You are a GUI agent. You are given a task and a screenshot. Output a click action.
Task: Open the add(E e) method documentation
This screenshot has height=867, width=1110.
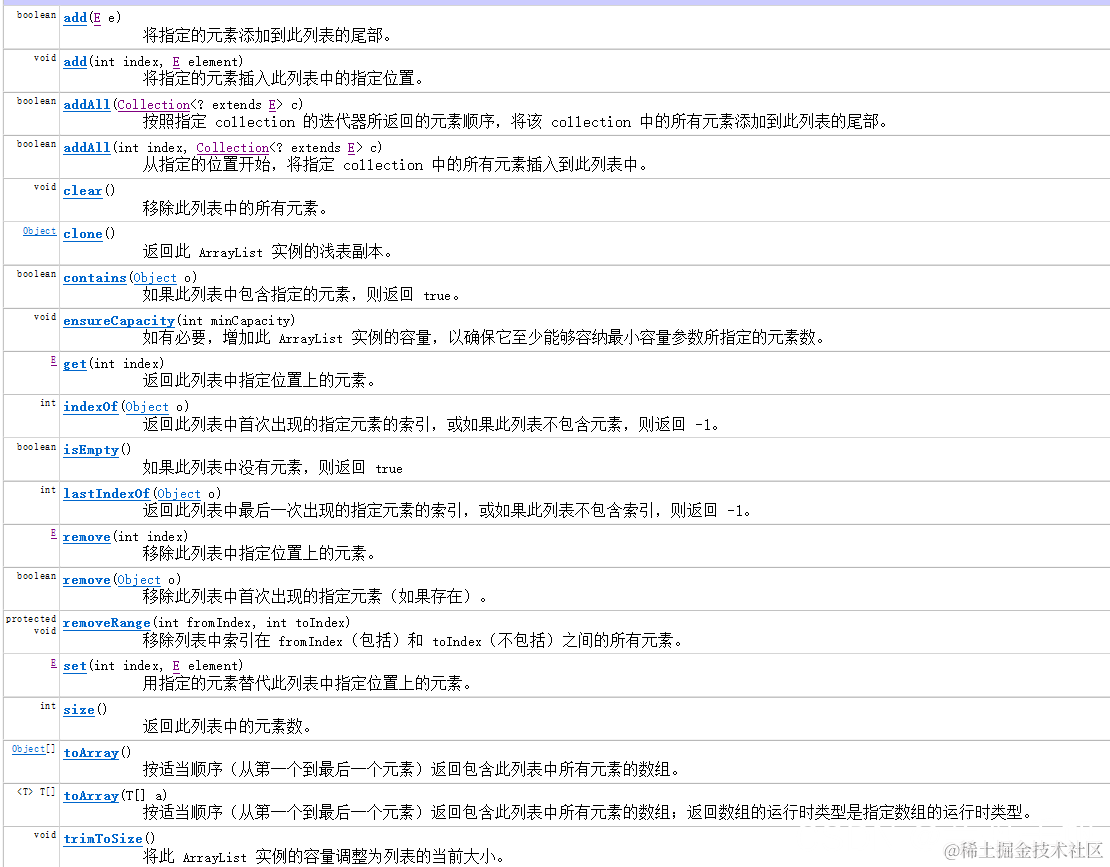pyautogui.click(x=74, y=17)
